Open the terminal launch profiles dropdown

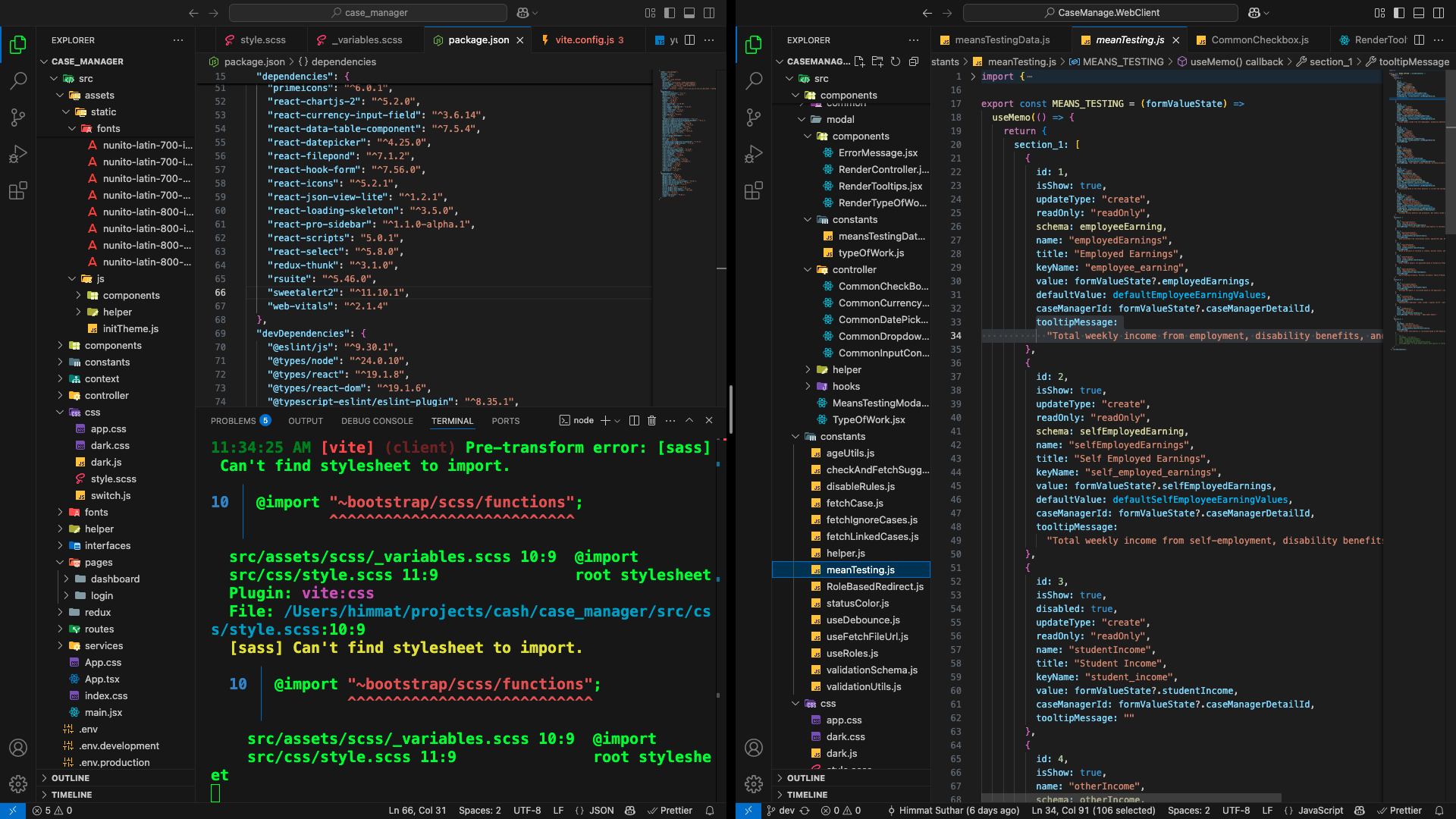tap(617, 420)
